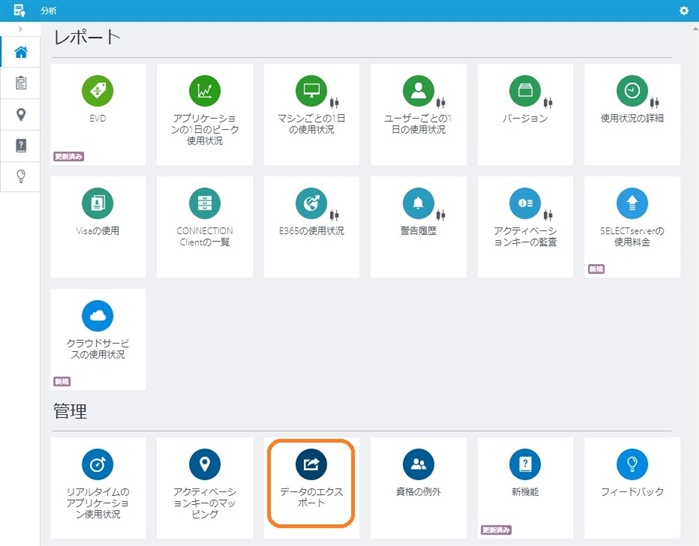Click candlestick chart icon on E365 tile
This screenshot has width=699, height=546.
334,215
